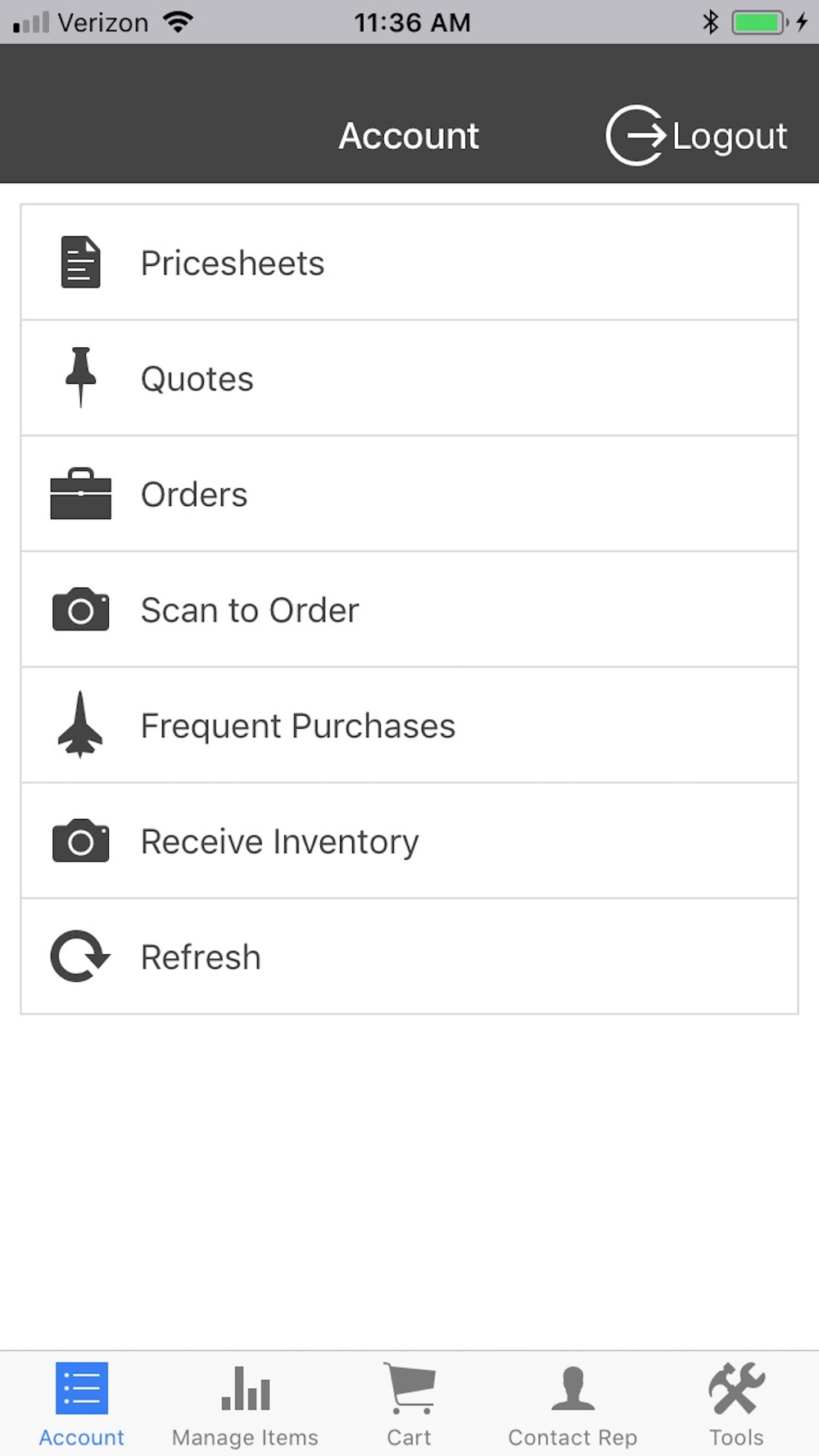
Task: Tap the Refresh circular arrow icon
Action: 80,956
